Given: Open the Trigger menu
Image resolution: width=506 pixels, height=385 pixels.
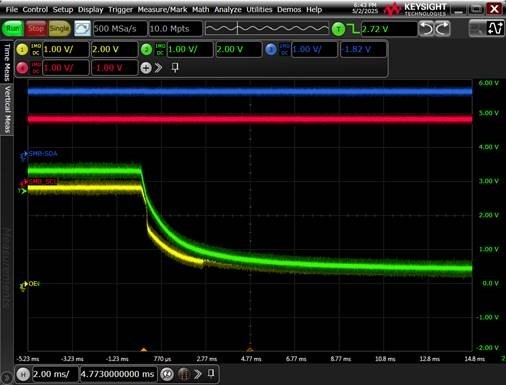Looking at the screenshot, I should pos(120,10).
